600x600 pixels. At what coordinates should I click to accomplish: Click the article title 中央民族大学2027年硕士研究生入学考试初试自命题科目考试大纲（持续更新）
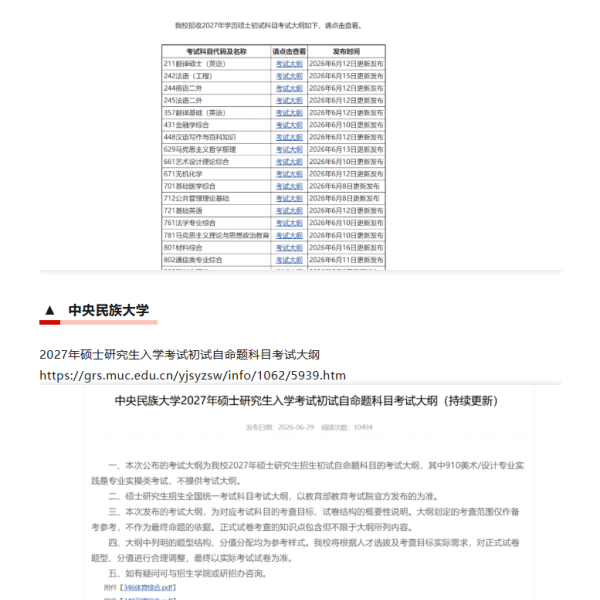click(x=306, y=401)
